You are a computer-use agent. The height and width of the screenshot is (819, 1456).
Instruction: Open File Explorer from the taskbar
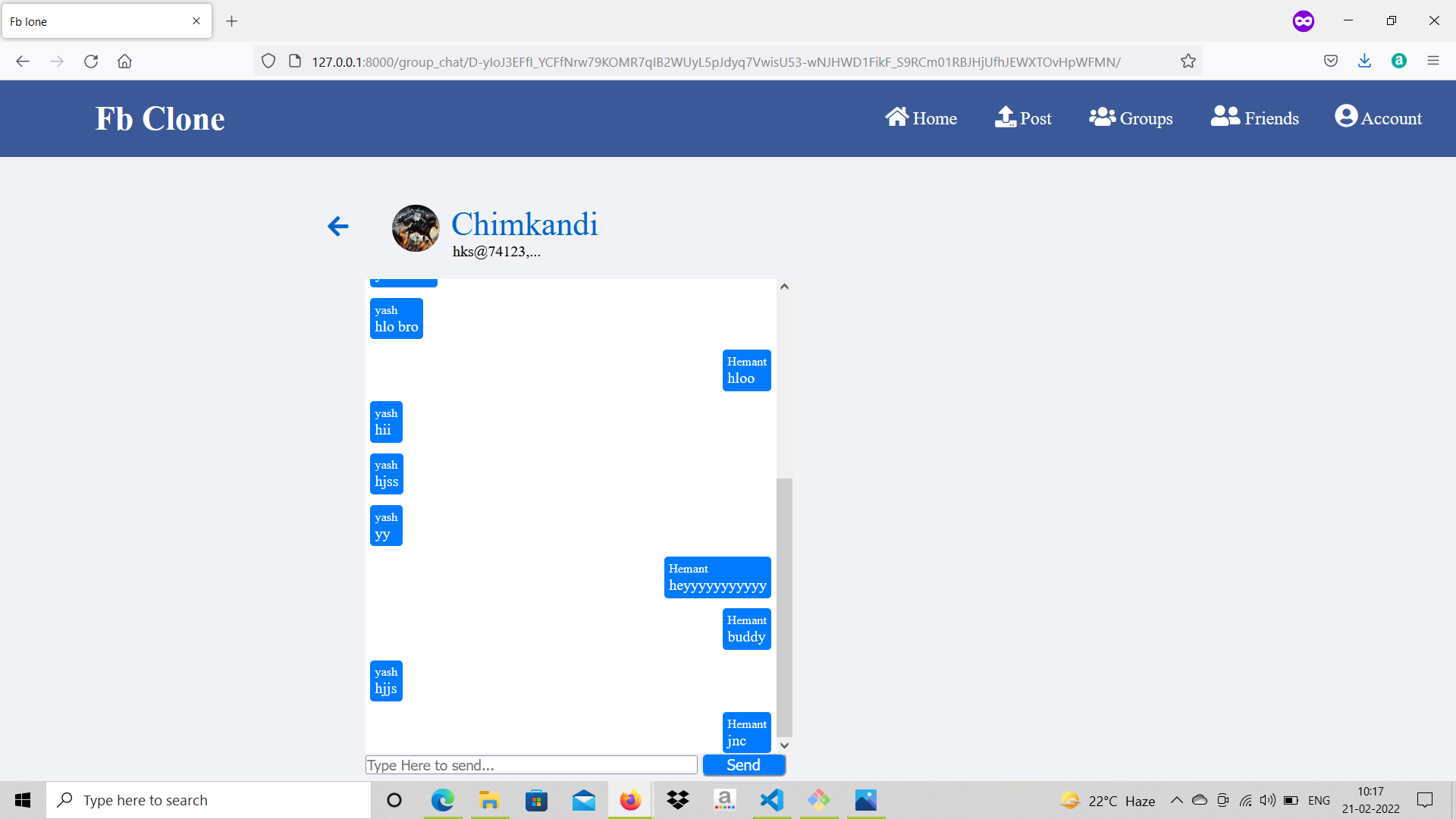[490, 800]
